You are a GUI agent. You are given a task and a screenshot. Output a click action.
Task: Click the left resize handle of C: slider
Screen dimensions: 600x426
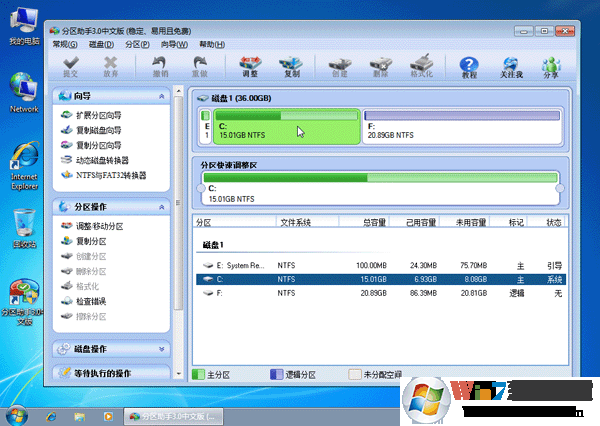(201, 188)
